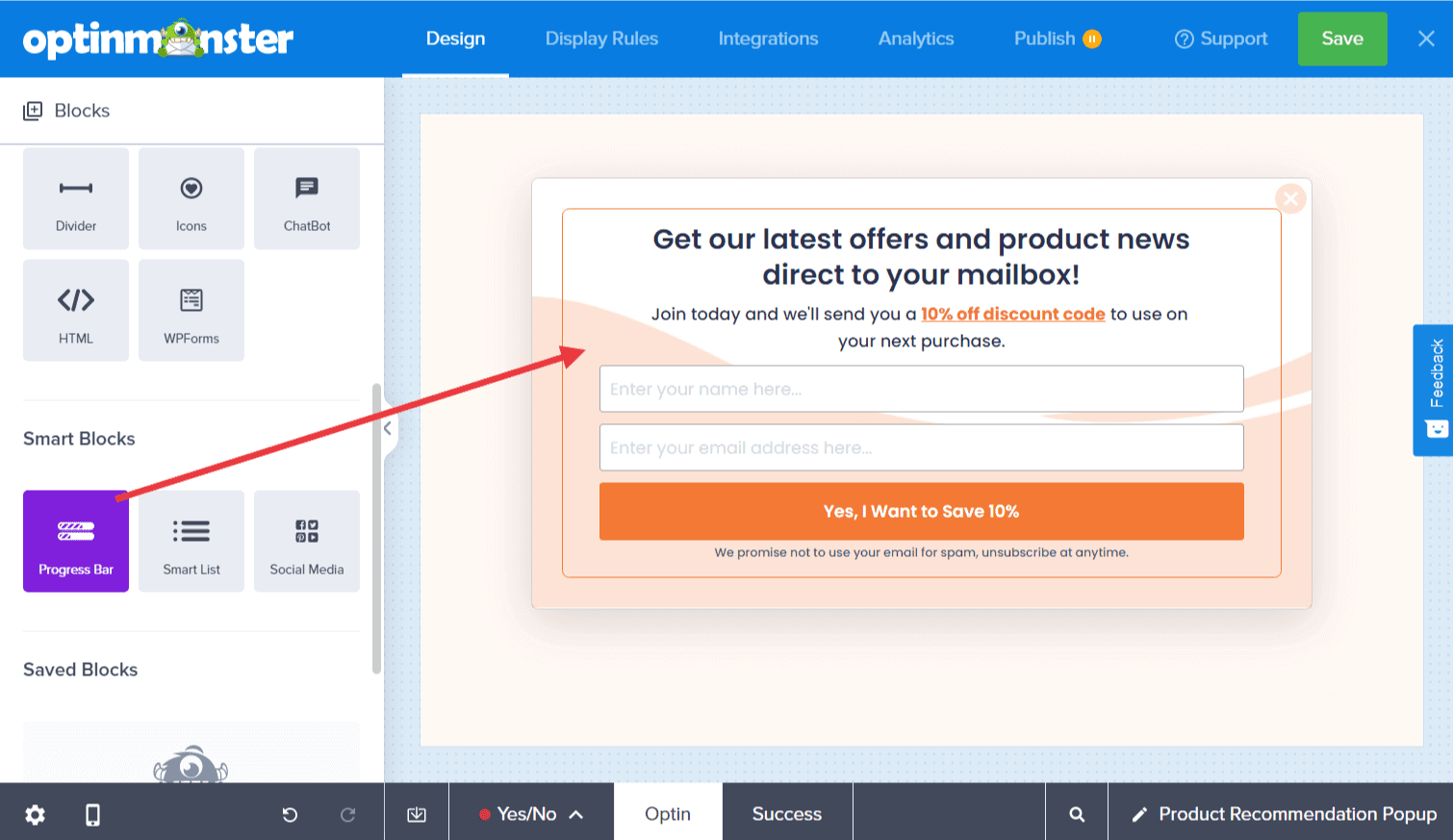Select the Progress Bar smart block
This screenshot has width=1453, height=840.
75,541
